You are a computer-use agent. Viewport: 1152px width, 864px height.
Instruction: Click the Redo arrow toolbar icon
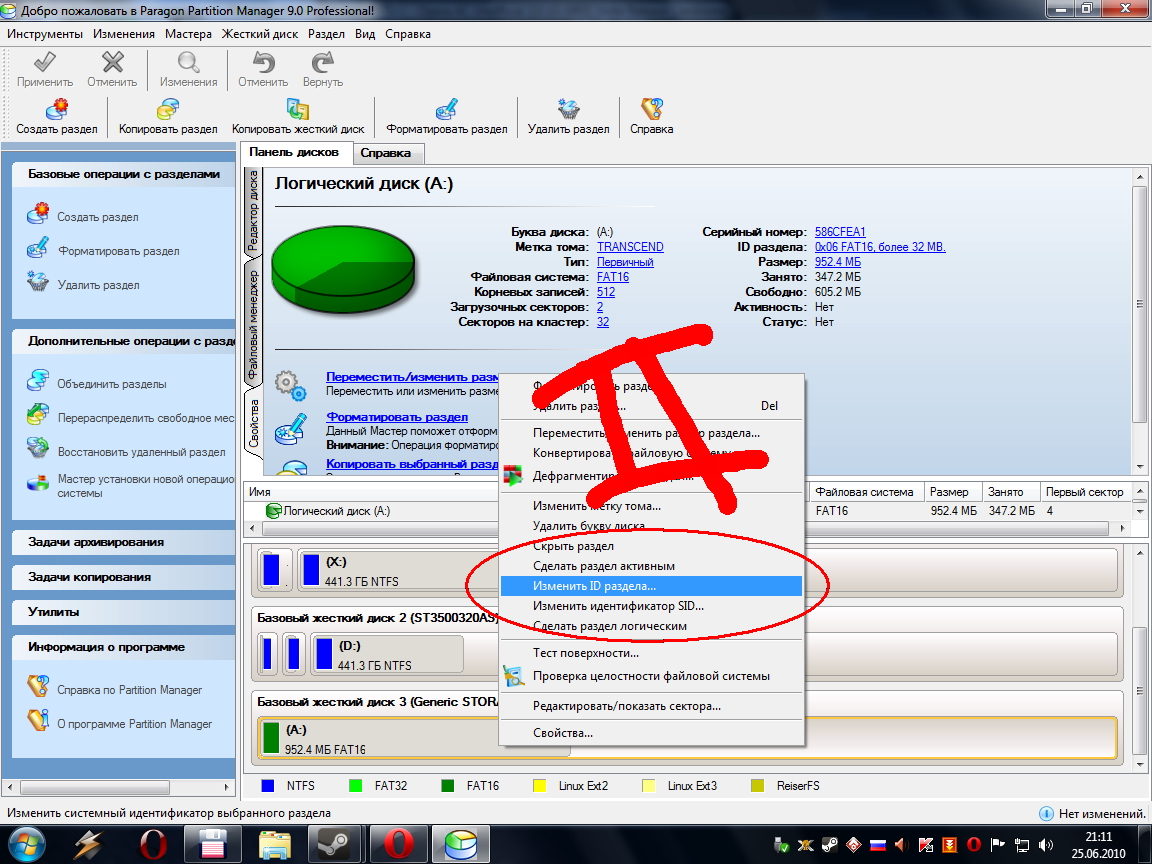pos(323,62)
